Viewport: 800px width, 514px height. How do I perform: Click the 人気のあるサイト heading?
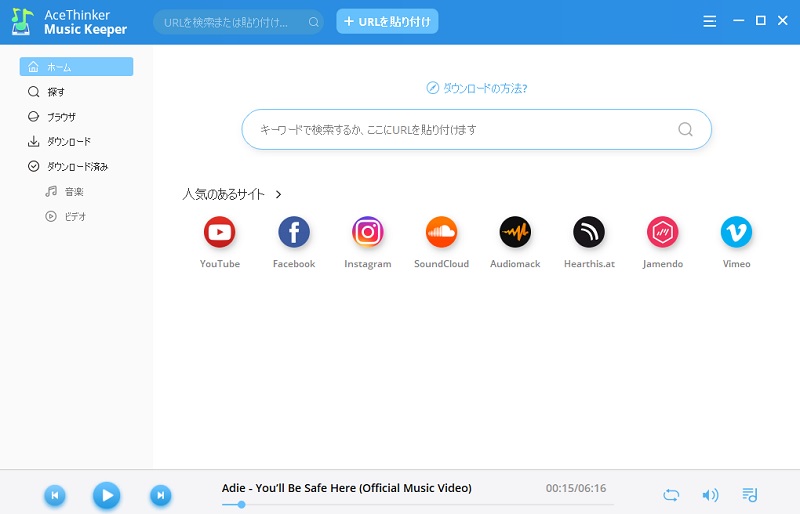coord(224,194)
